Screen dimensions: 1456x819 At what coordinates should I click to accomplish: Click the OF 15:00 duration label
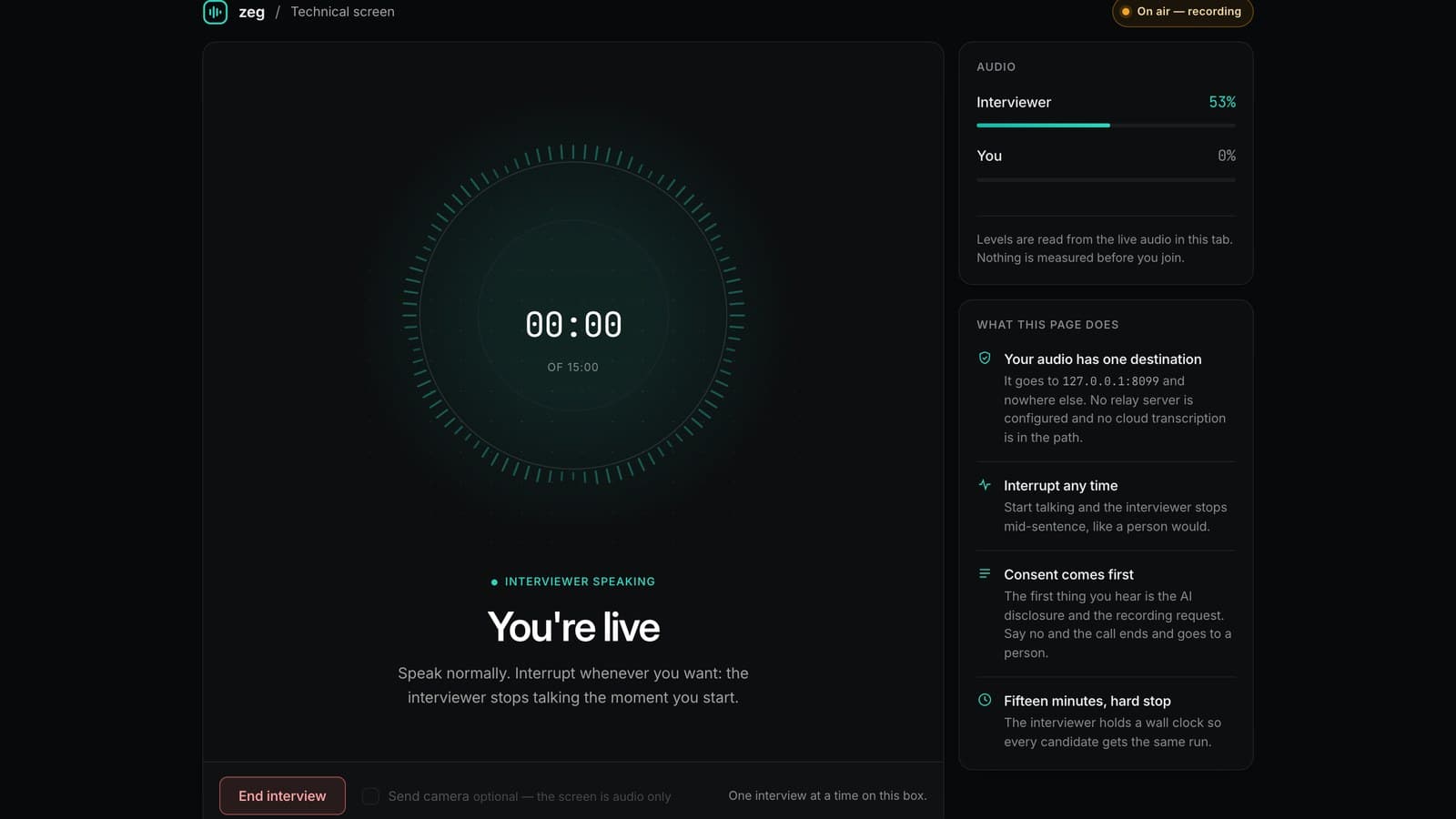click(573, 368)
